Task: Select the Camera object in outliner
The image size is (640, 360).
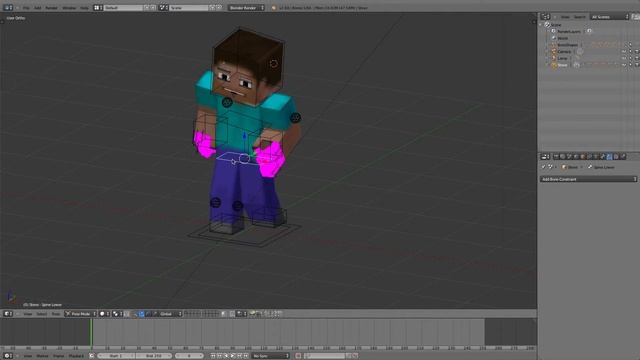Action: (x=564, y=51)
